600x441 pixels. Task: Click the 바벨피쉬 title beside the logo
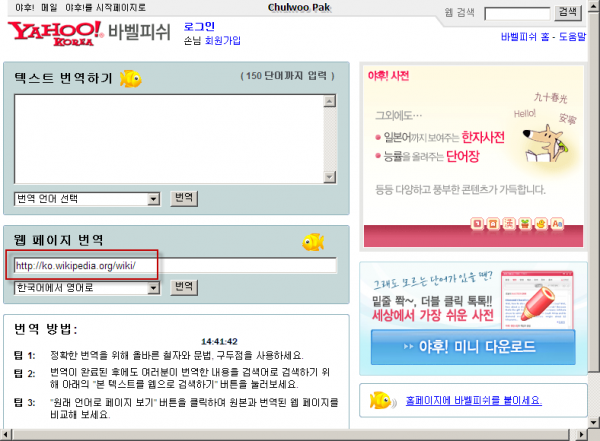139,32
